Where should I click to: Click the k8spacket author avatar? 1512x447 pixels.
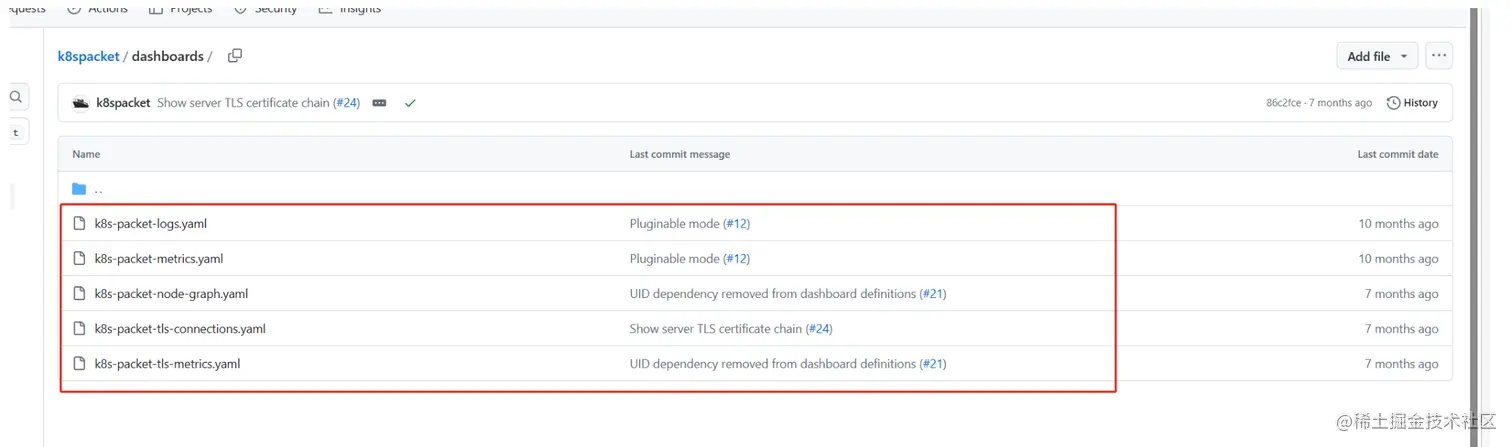[x=81, y=103]
